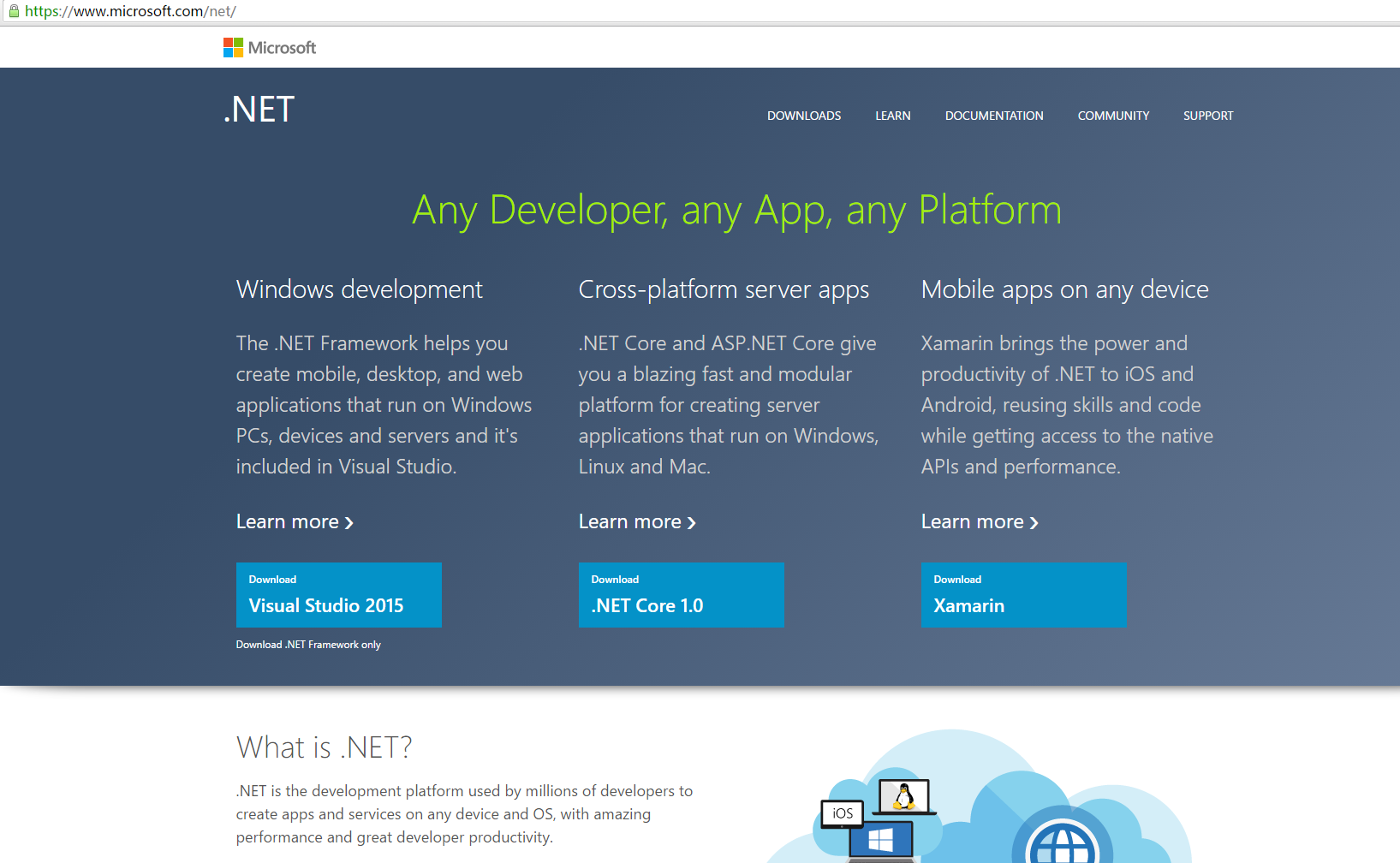Click the URL in the address bar

pyautogui.click(x=130, y=11)
